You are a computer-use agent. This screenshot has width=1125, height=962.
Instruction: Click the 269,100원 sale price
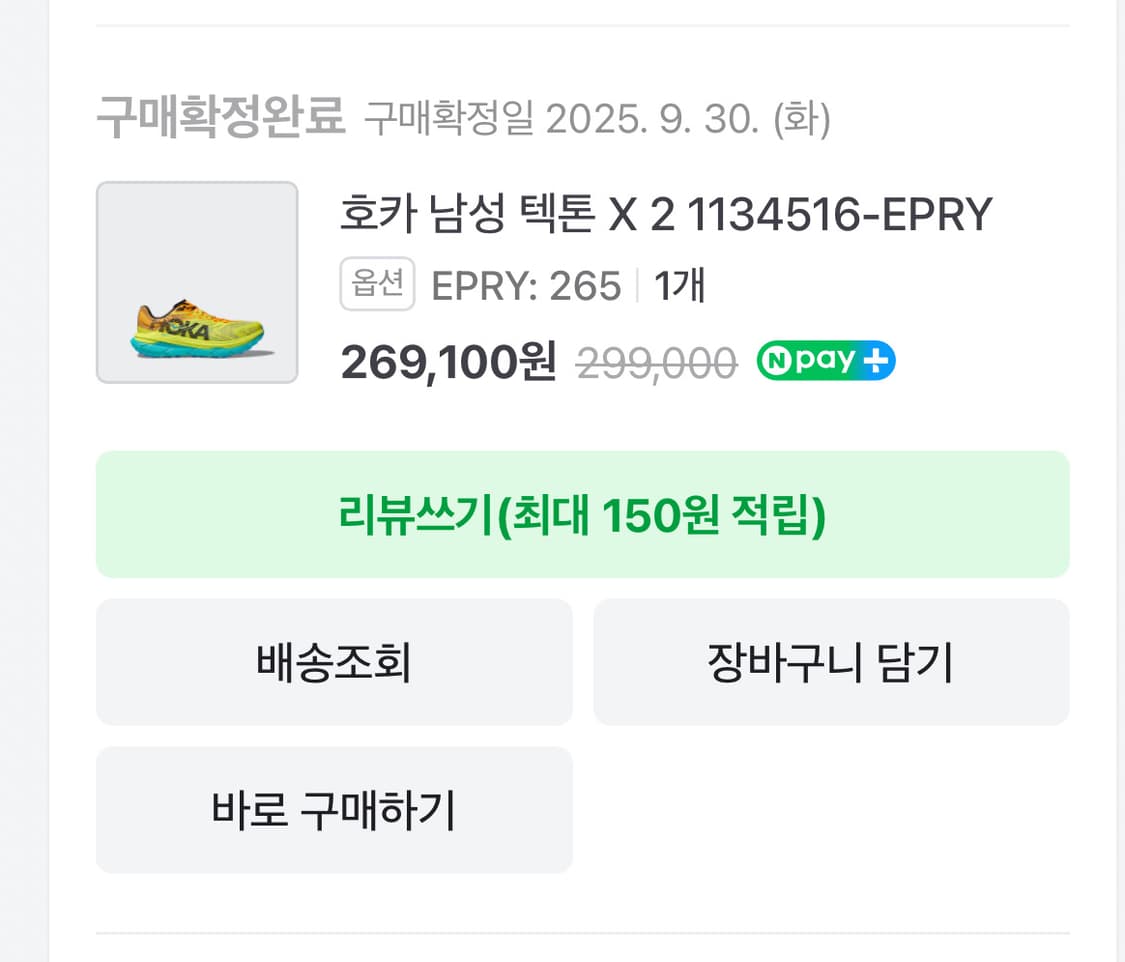pos(448,362)
